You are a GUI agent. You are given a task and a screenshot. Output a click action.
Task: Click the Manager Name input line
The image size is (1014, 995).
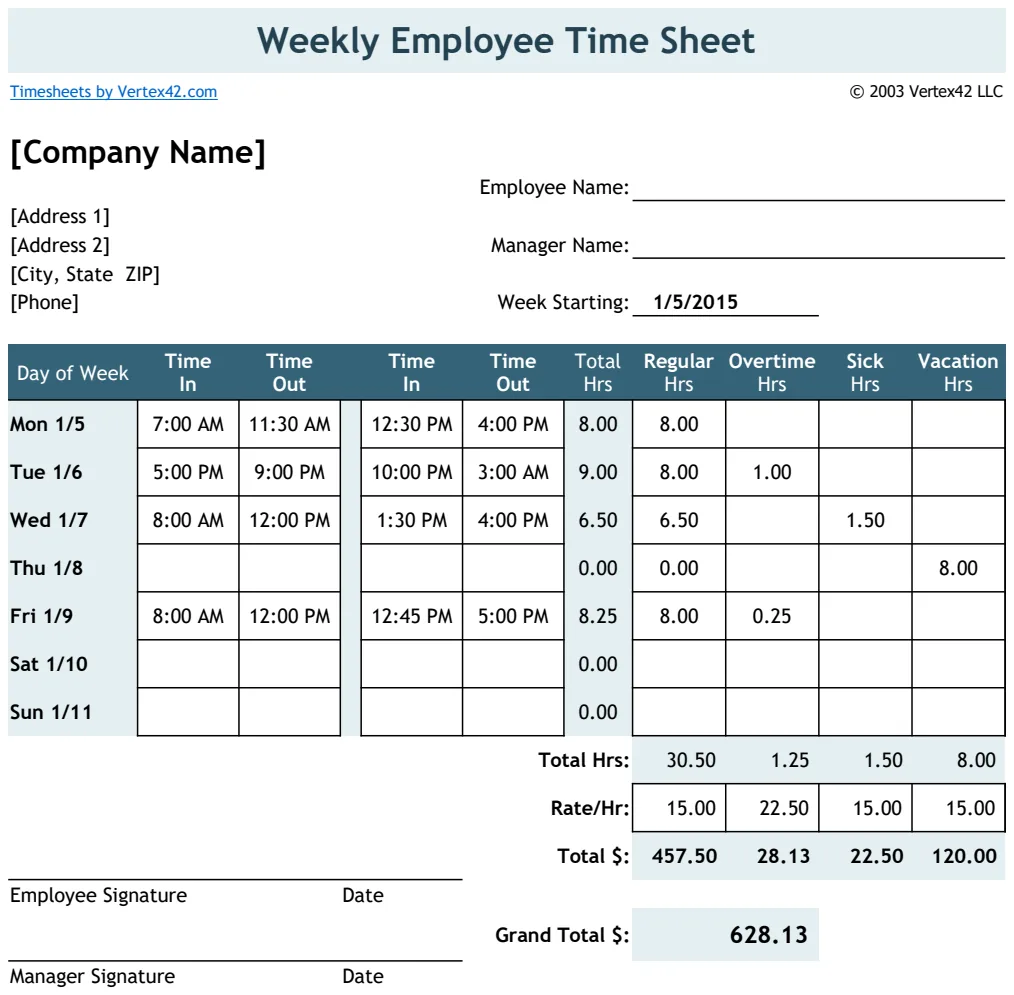click(818, 245)
